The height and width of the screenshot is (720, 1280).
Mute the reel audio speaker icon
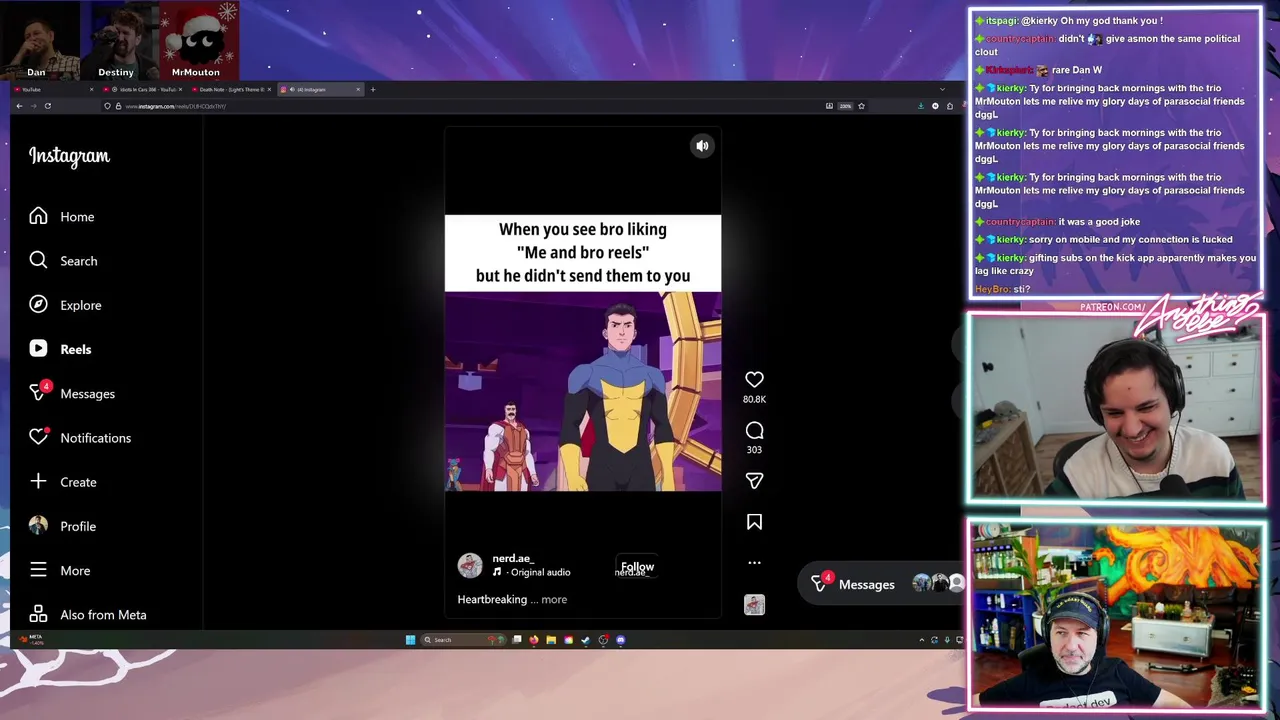(702, 146)
